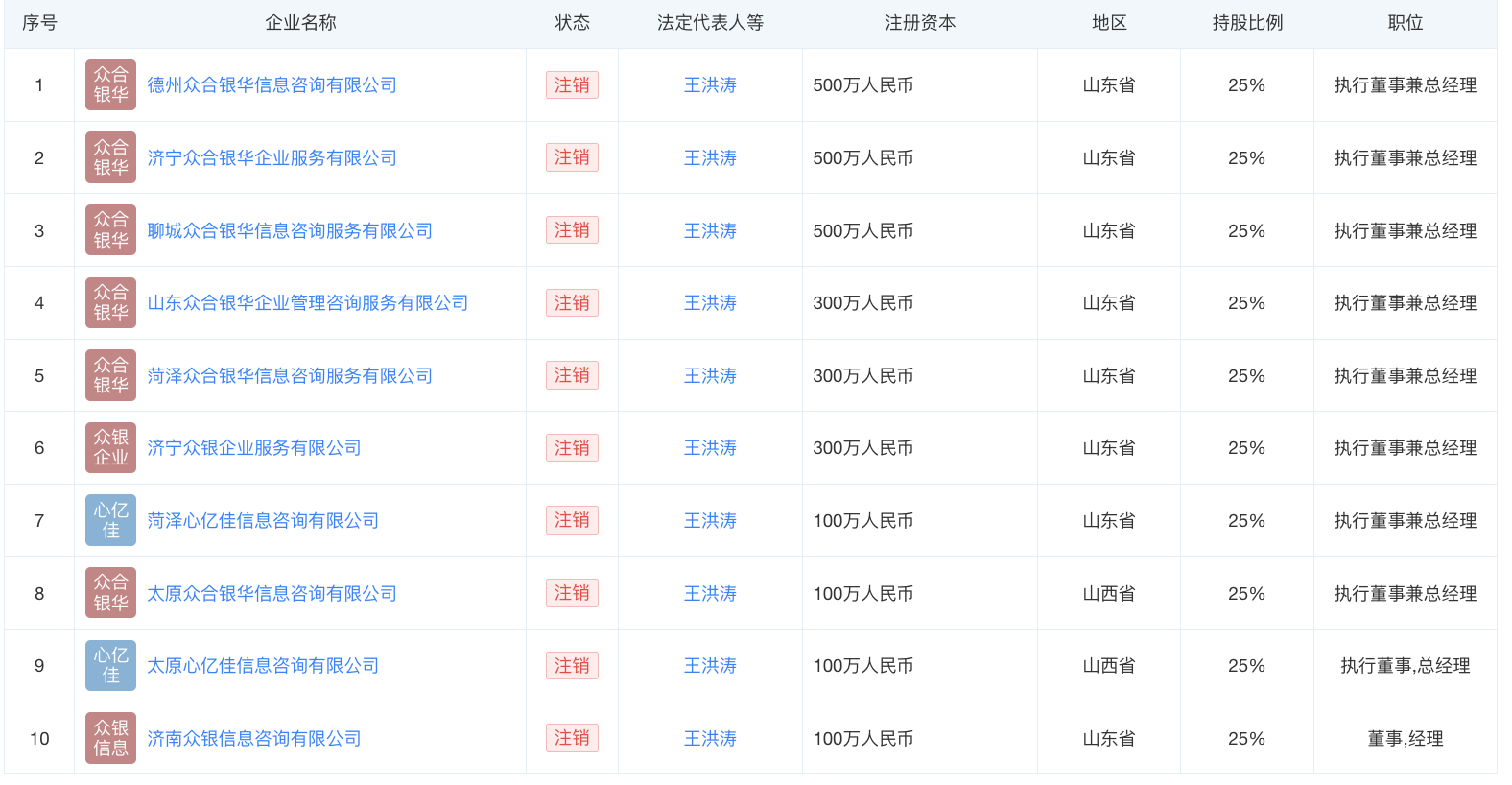The height and width of the screenshot is (785, 1512).
Task: Click the blue 心亿佳 logo beside 太原心亿佳信息咨询有限公司
Action: 110,666
